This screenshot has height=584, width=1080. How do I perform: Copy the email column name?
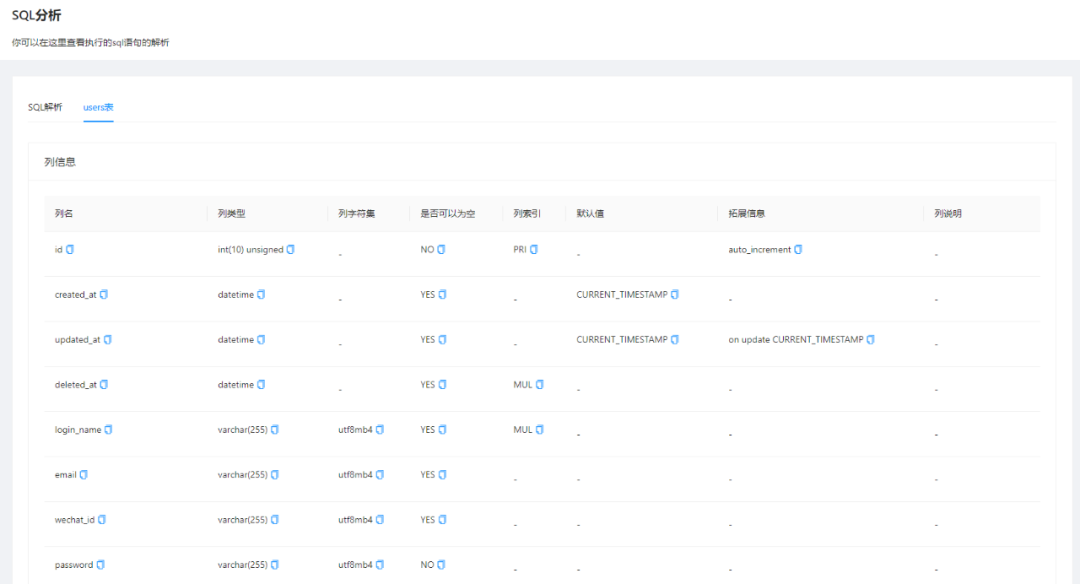point(83,474)
